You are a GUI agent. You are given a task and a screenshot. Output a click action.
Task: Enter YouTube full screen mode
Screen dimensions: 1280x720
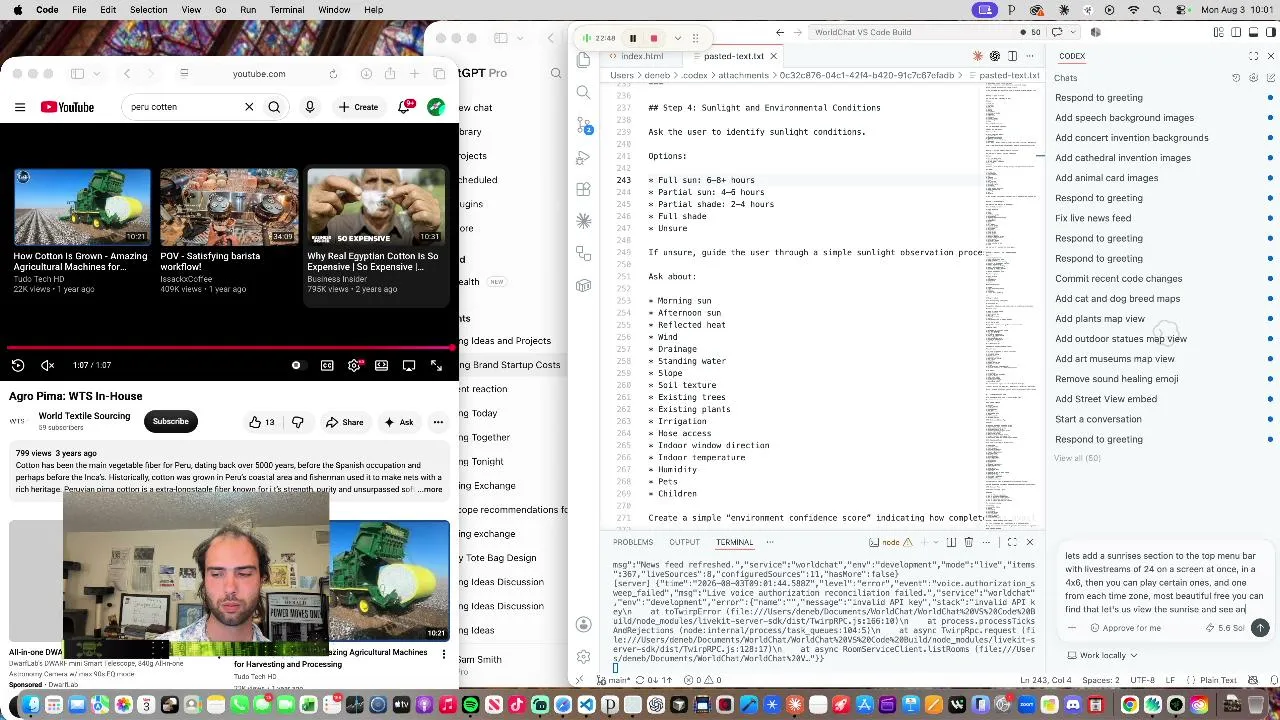[x=436, y=366]
